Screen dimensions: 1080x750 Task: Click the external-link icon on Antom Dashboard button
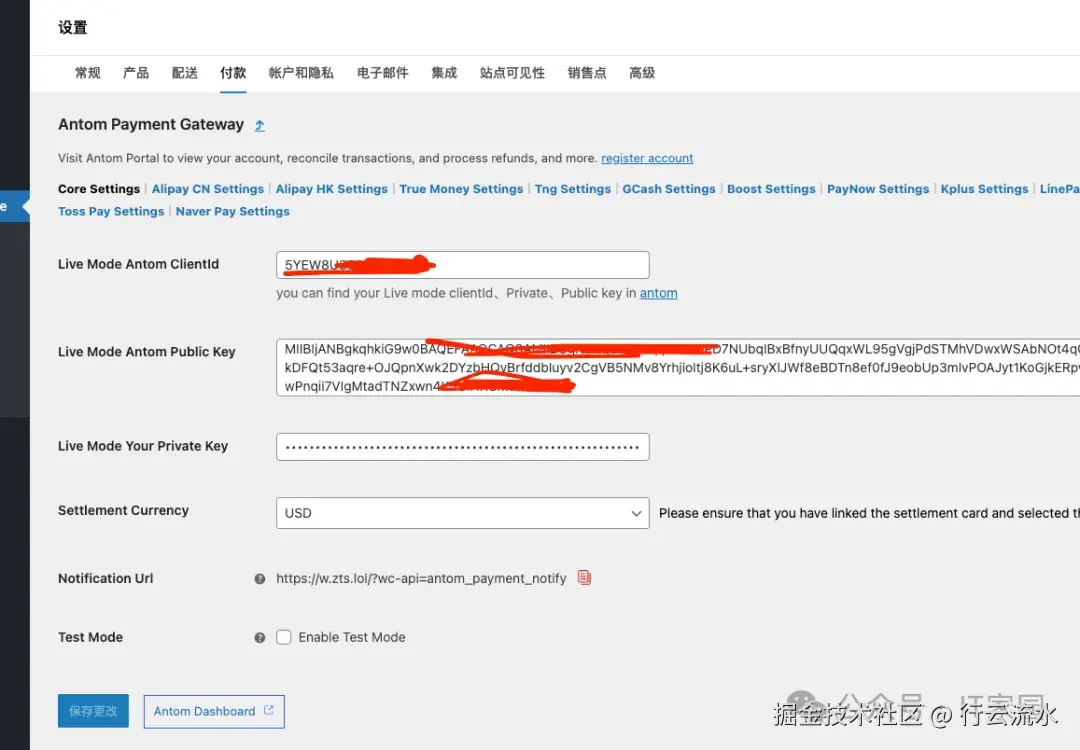pos(268,711)
